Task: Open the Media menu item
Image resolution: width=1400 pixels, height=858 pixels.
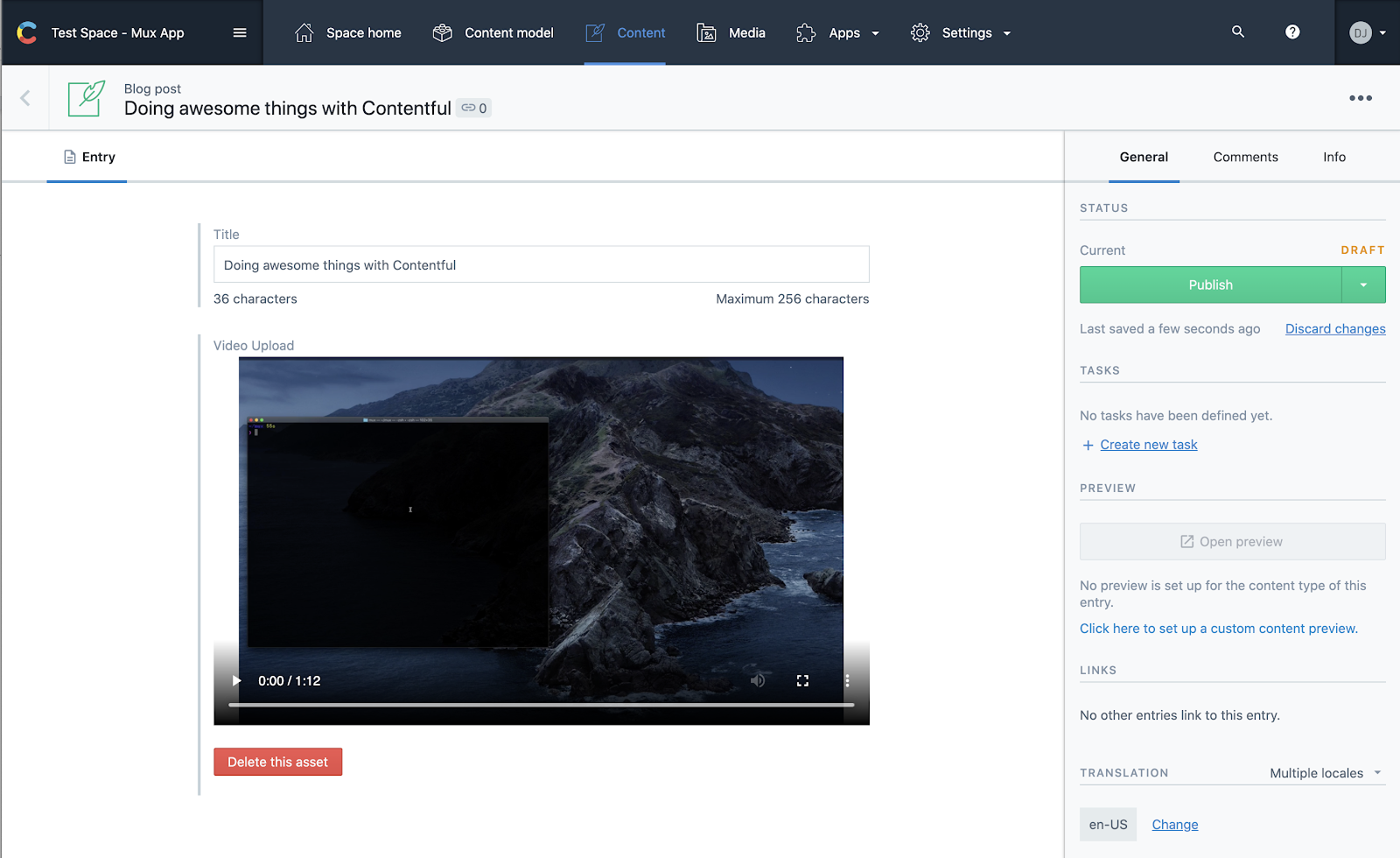Action: click(731, 32)
